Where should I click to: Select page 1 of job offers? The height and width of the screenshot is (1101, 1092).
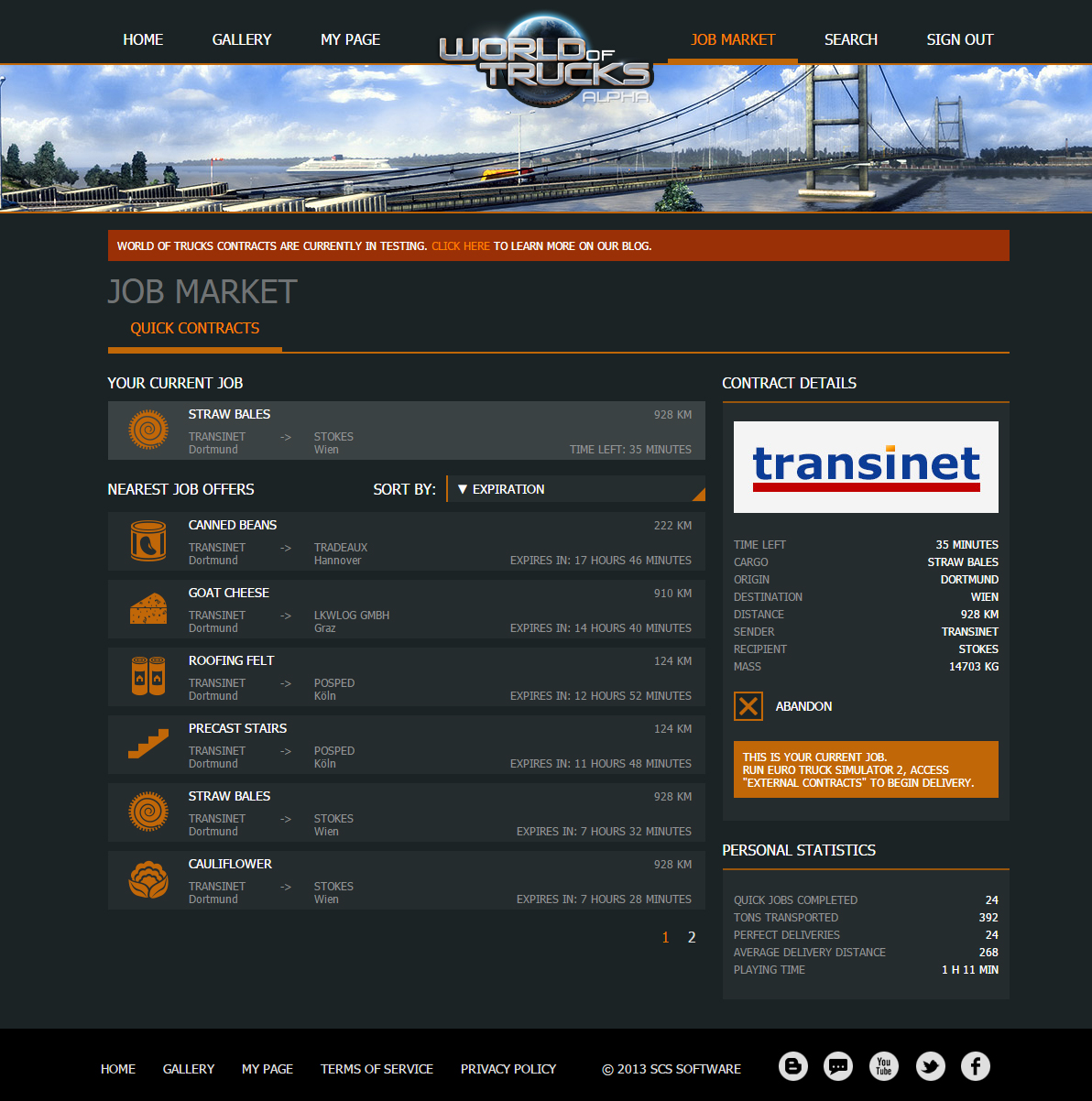coord(665,937)
